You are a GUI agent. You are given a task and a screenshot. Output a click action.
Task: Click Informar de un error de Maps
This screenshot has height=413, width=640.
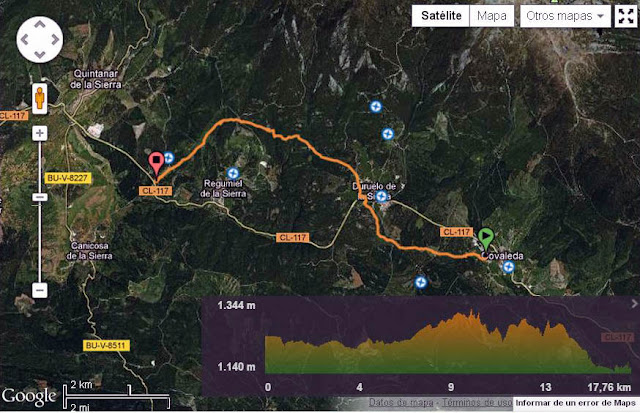coord(576,403)
